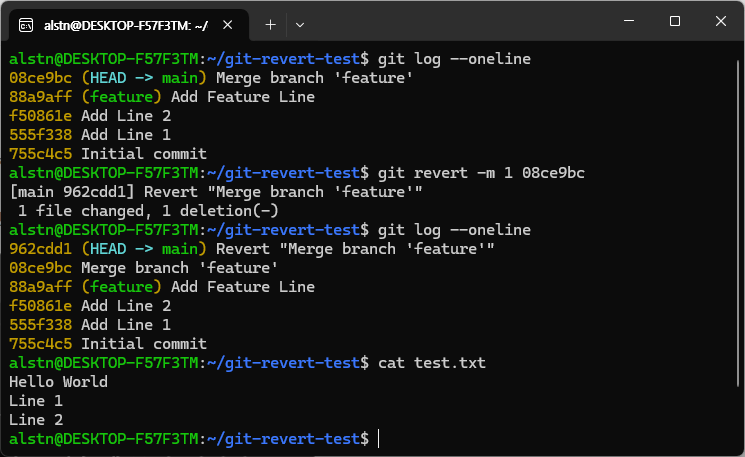Expand the new tab profile dropdown

coord(300,25)
